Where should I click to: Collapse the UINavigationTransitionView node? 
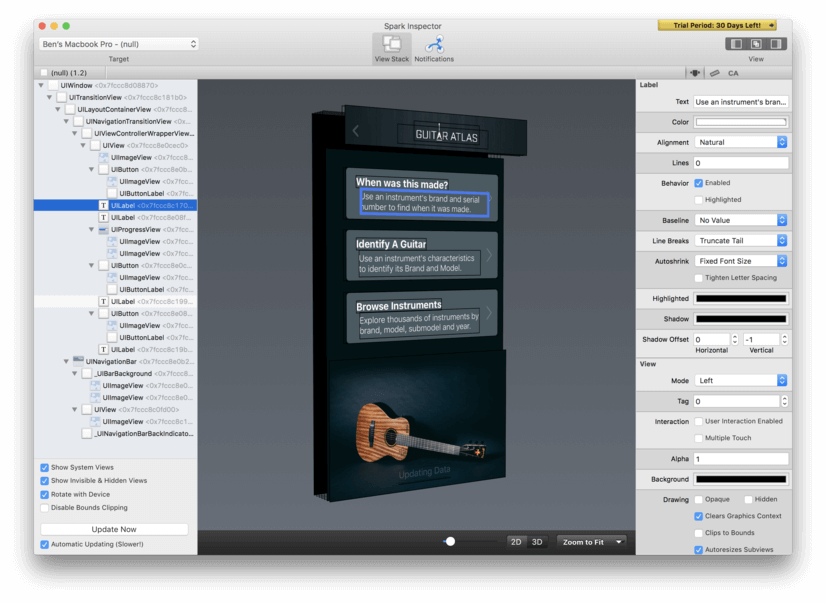point(66,122)
